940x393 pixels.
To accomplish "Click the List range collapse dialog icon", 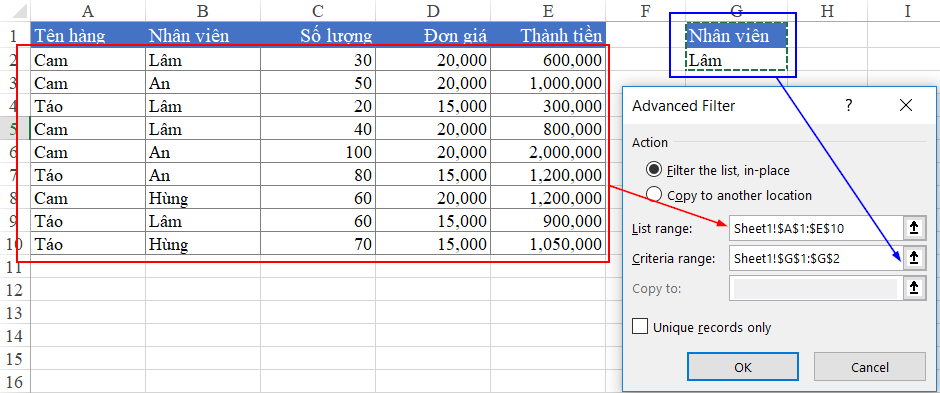I will tap(914, 228).
